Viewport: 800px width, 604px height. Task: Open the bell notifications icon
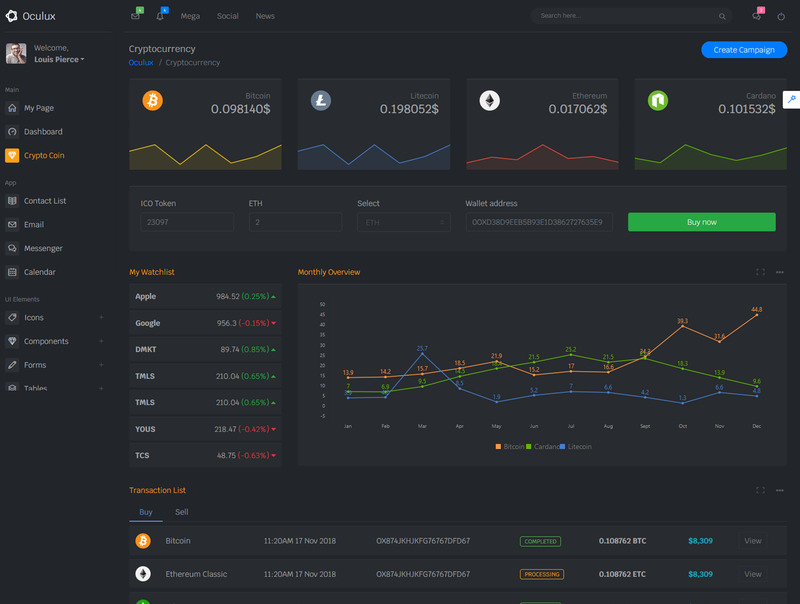(x=160, y=16)
